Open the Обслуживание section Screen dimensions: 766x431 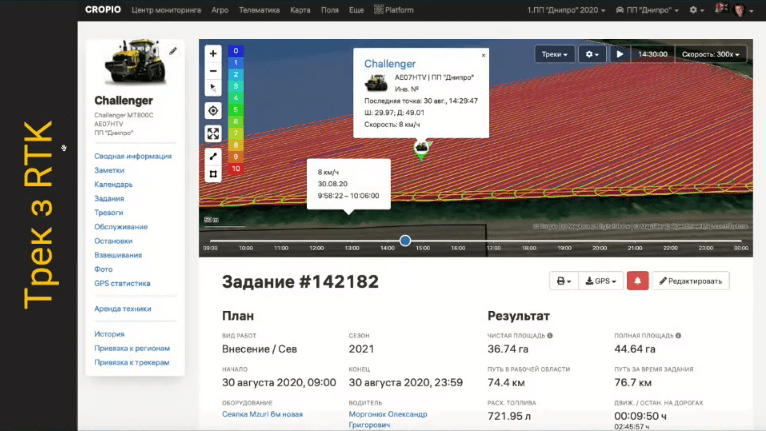pyautogui.click(x=121, y=227)
